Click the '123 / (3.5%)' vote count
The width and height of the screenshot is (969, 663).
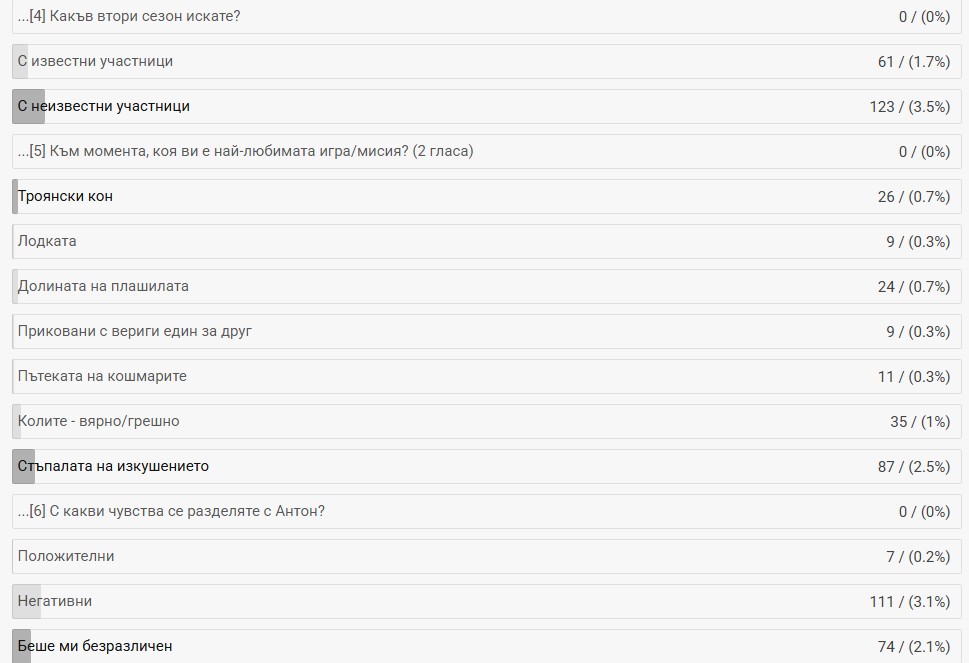click(x=909, y=107)
